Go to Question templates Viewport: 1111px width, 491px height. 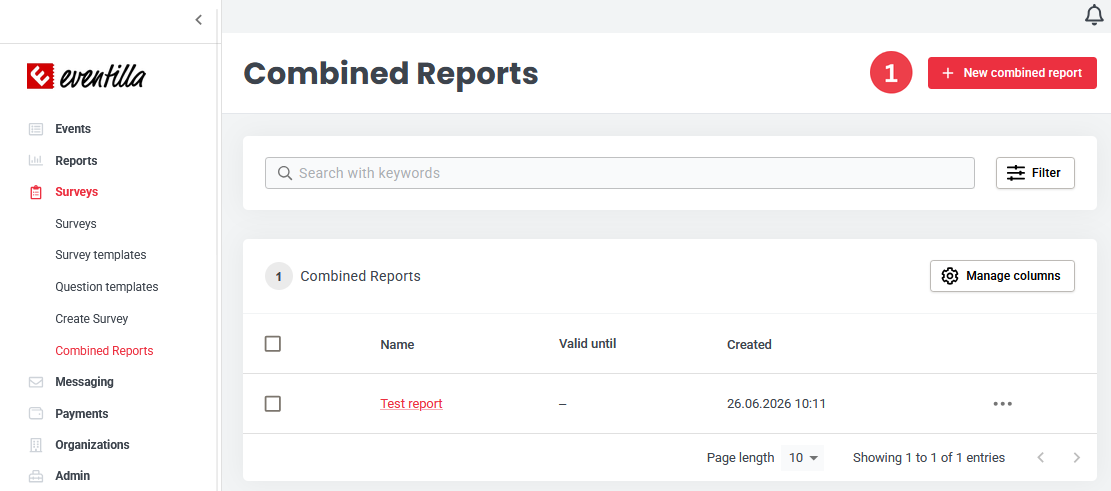point(106,287)
